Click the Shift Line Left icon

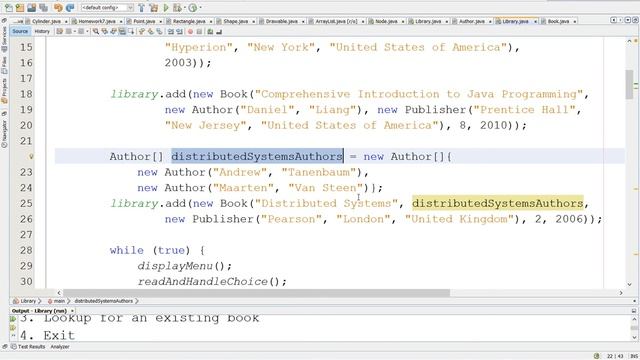pyautogui.click(x=171, y=31)
